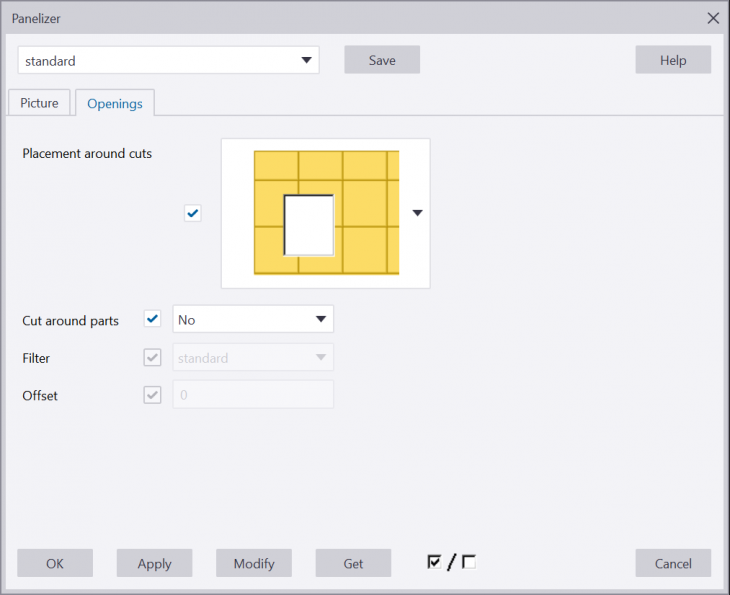This screenshot has width=730, height=595.
Task: Click the OK button
Action: 55,563
